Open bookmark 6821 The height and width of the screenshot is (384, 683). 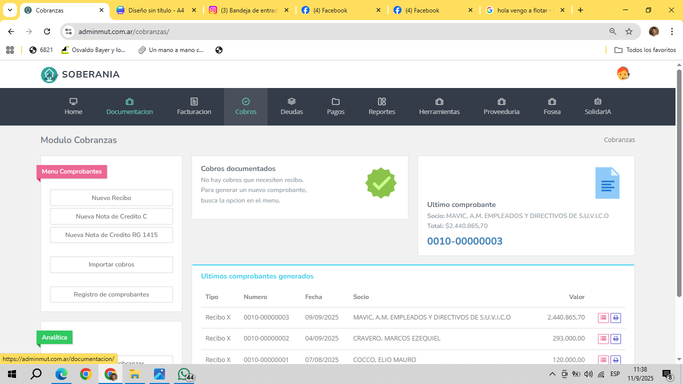point(41,50)
